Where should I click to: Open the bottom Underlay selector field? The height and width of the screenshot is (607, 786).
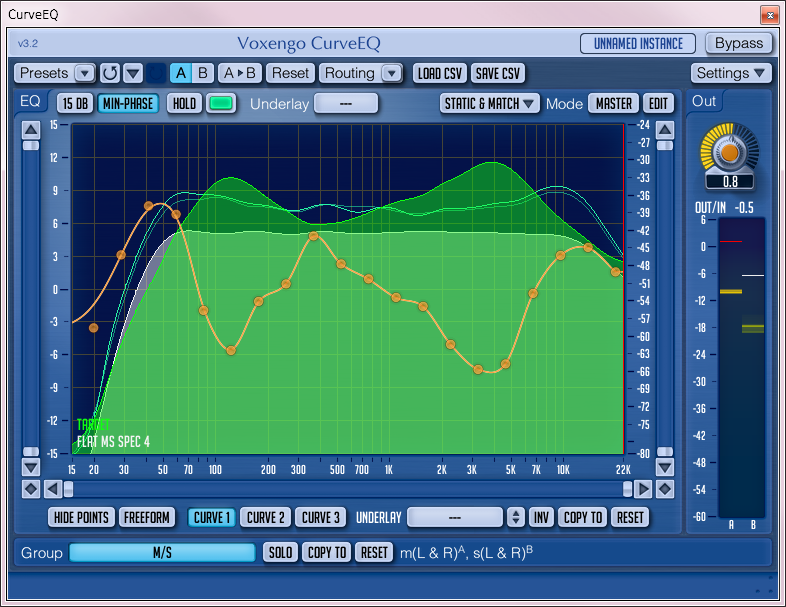[x=455, y=517]
